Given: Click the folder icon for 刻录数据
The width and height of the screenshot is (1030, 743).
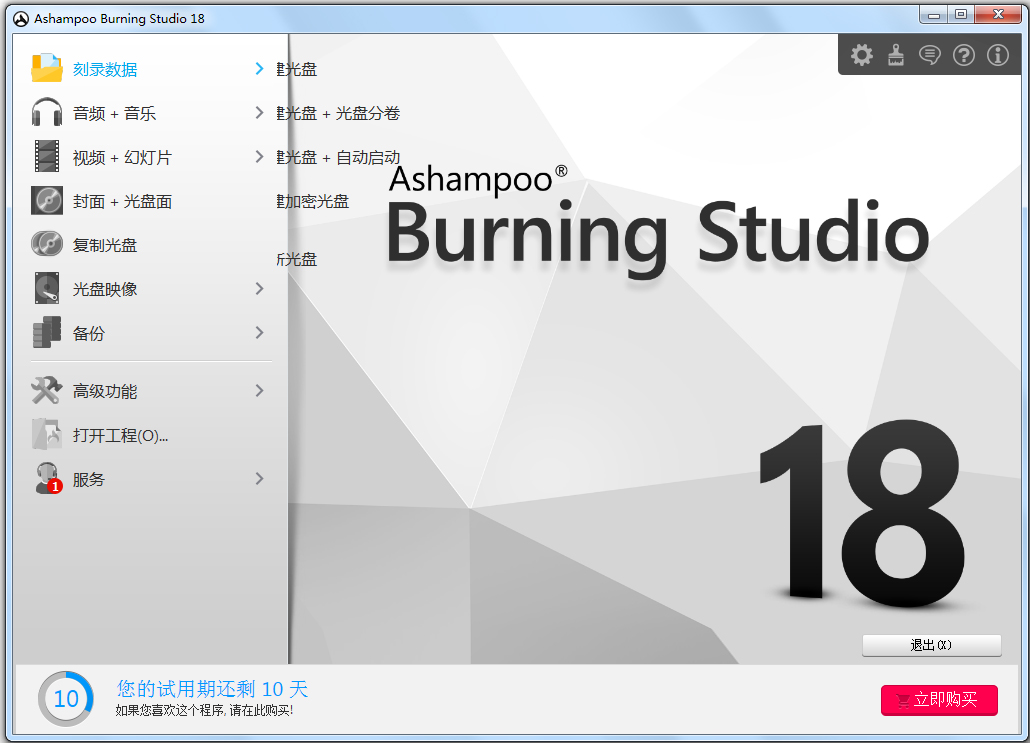Looking at the screenshot, I should [47, 69].
